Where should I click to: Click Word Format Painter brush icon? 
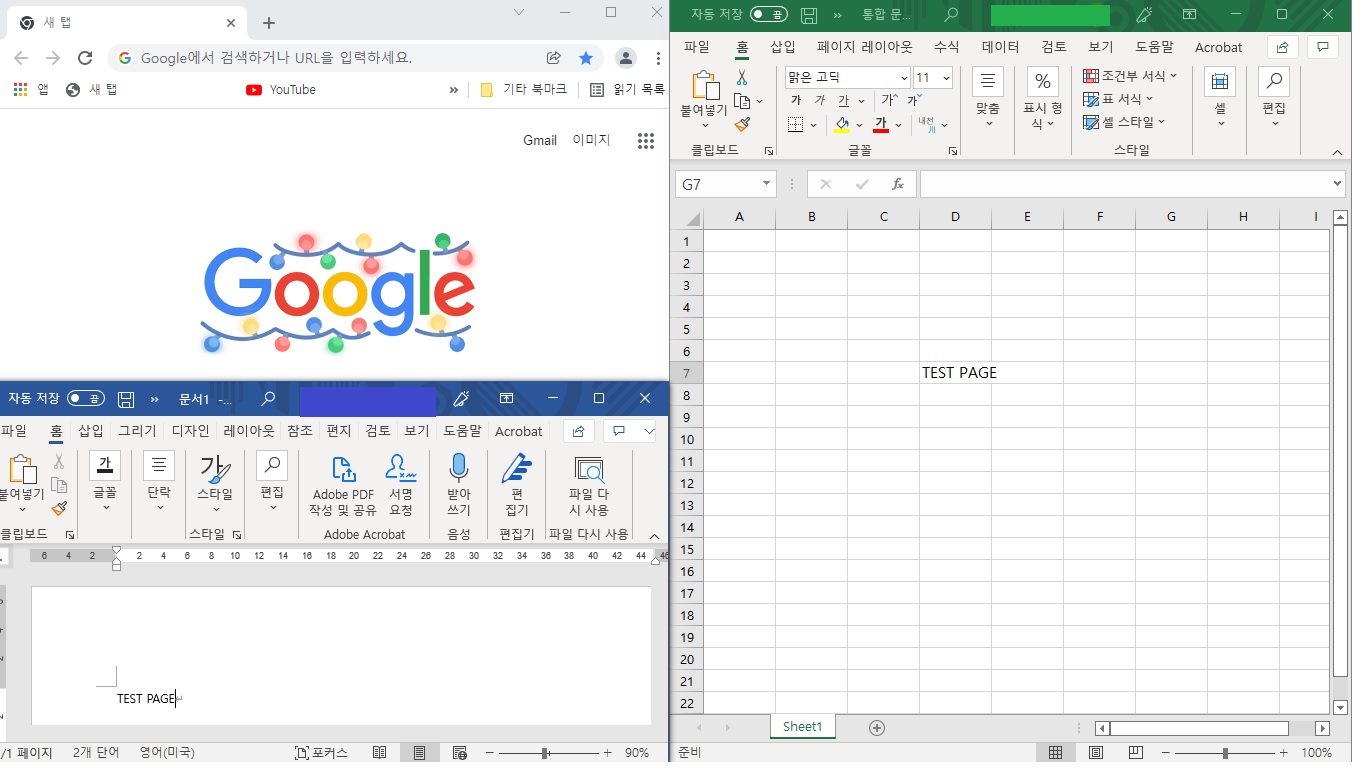[x=59, y=508]
